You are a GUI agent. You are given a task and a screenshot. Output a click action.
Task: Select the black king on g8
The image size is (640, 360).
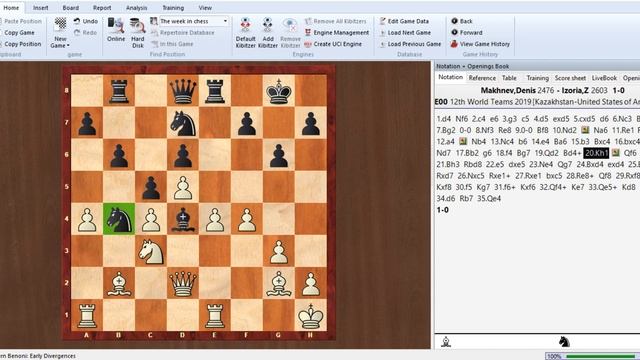279,91
